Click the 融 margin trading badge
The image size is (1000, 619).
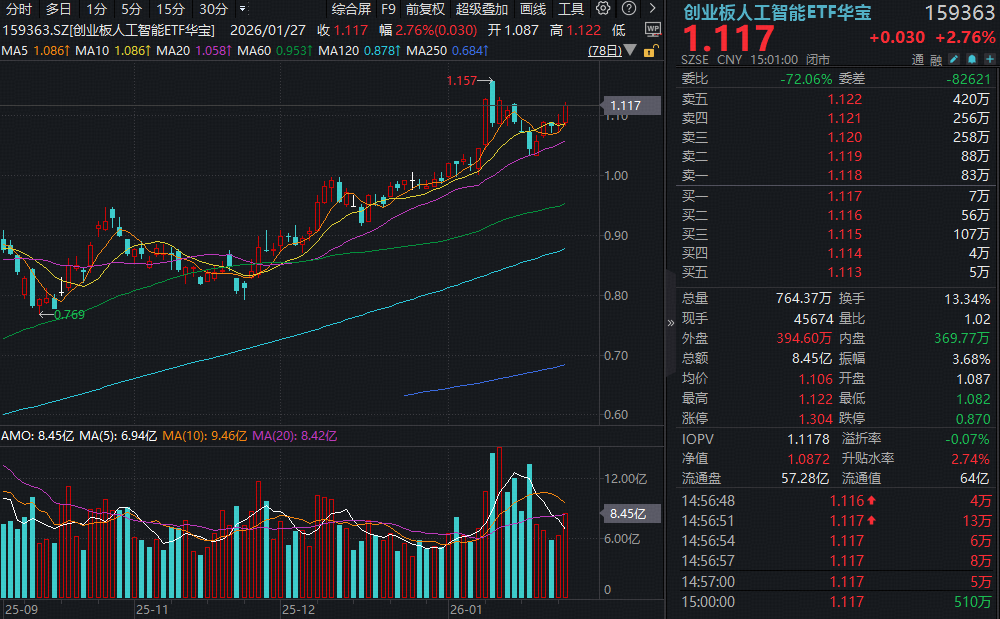coord(935,59)
